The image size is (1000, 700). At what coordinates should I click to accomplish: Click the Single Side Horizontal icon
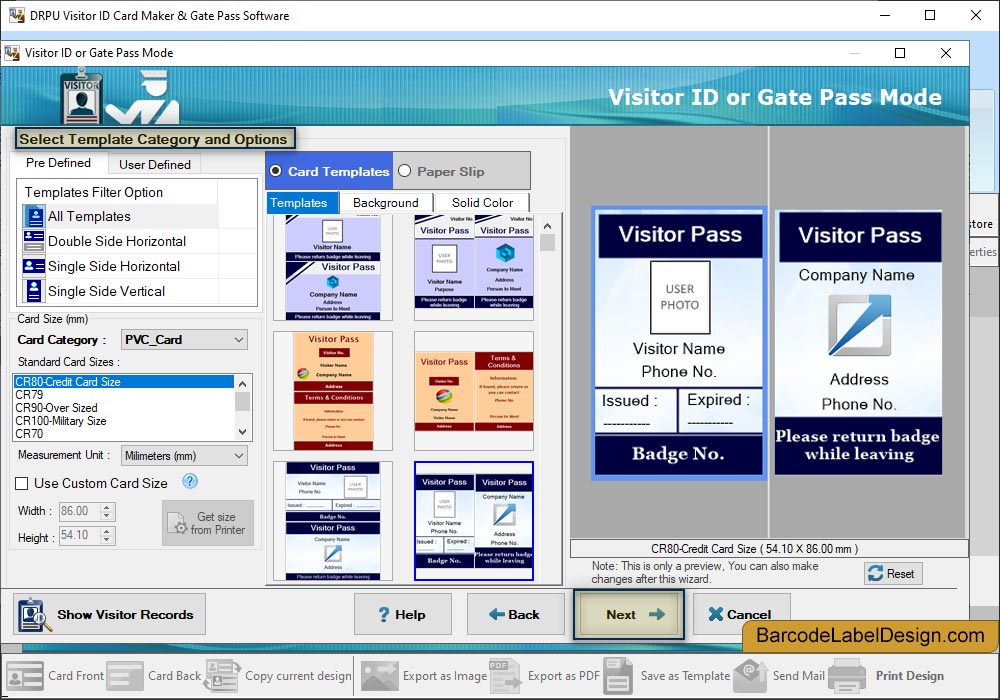(33, 266)
